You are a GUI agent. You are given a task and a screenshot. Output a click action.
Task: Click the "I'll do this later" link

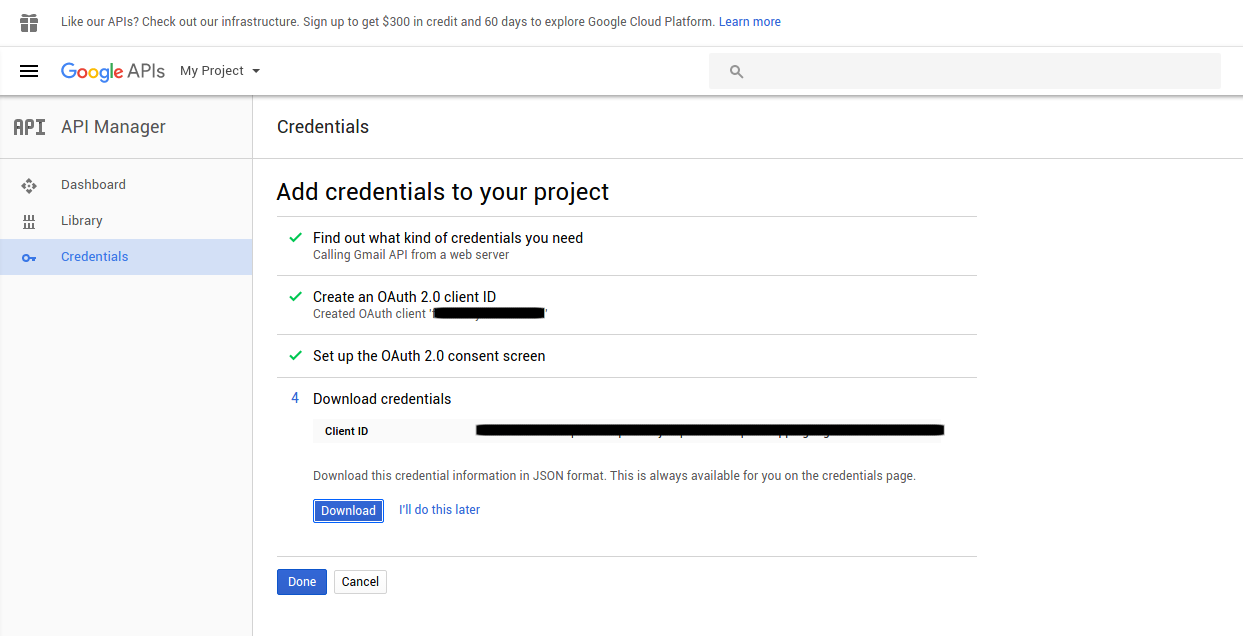[x=439, y=510]
